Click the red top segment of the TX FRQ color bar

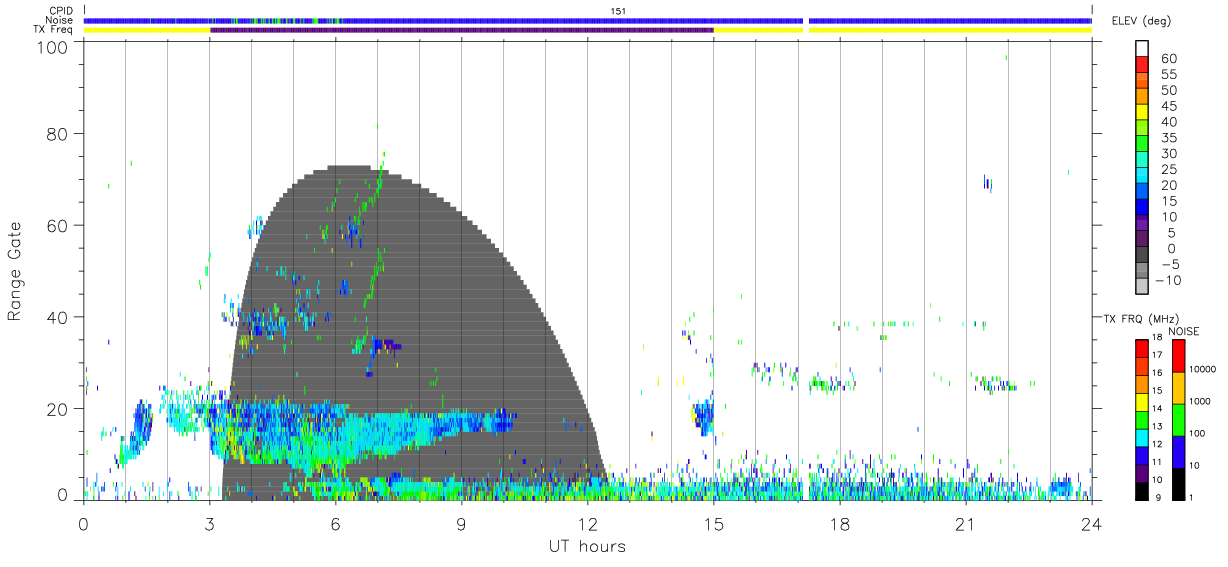(x=1142, y=349)
